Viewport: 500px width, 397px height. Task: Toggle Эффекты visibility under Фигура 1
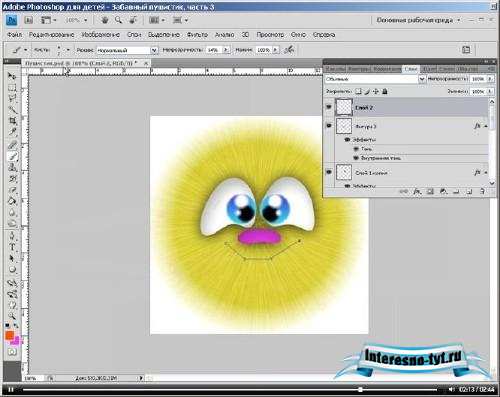click(x=347, y=140)
